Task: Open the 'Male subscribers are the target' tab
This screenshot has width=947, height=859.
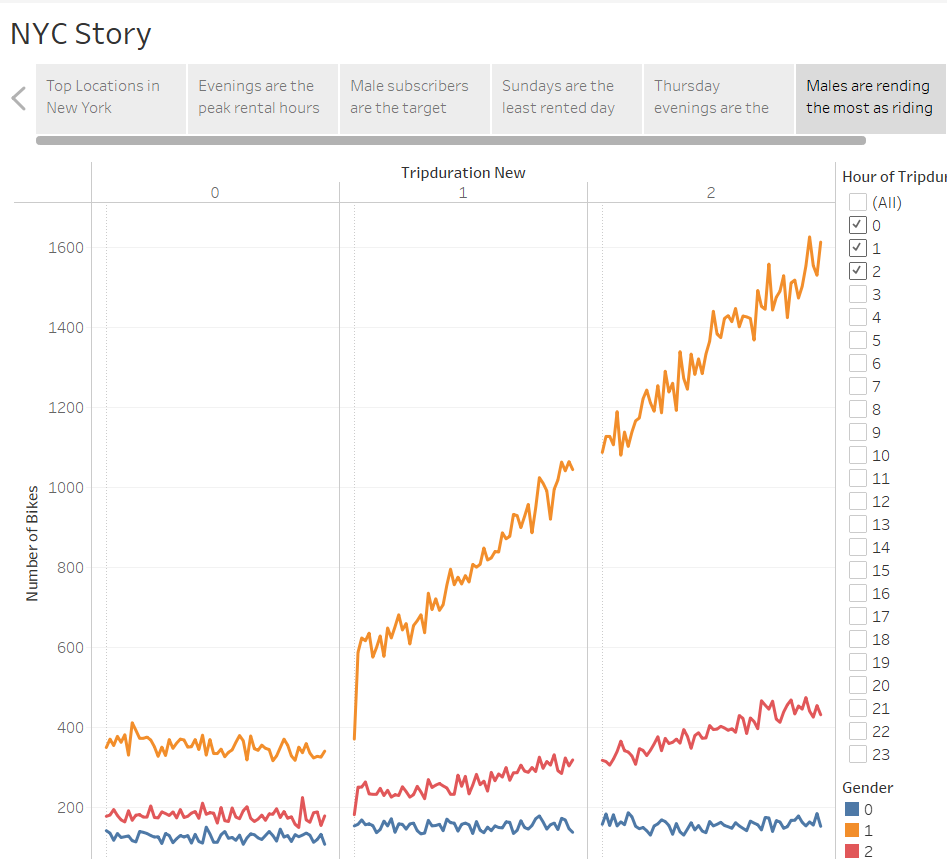Action: coord(414,98)
